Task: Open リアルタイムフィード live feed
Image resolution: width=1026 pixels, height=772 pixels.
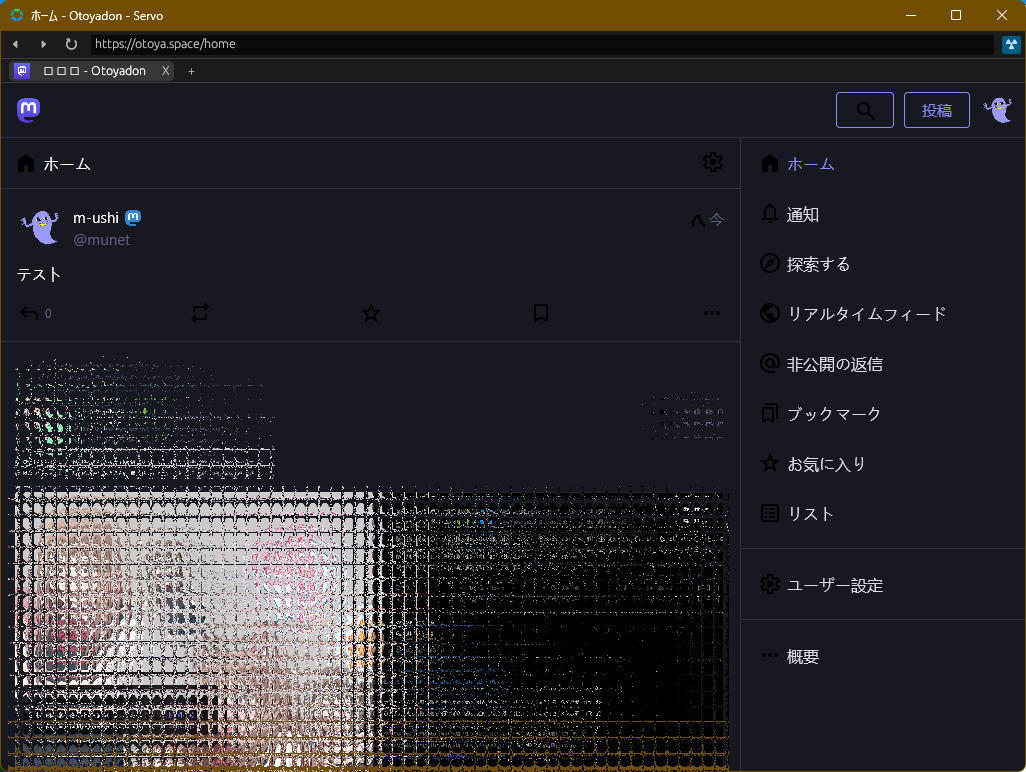Action: [x=865, y=314]
